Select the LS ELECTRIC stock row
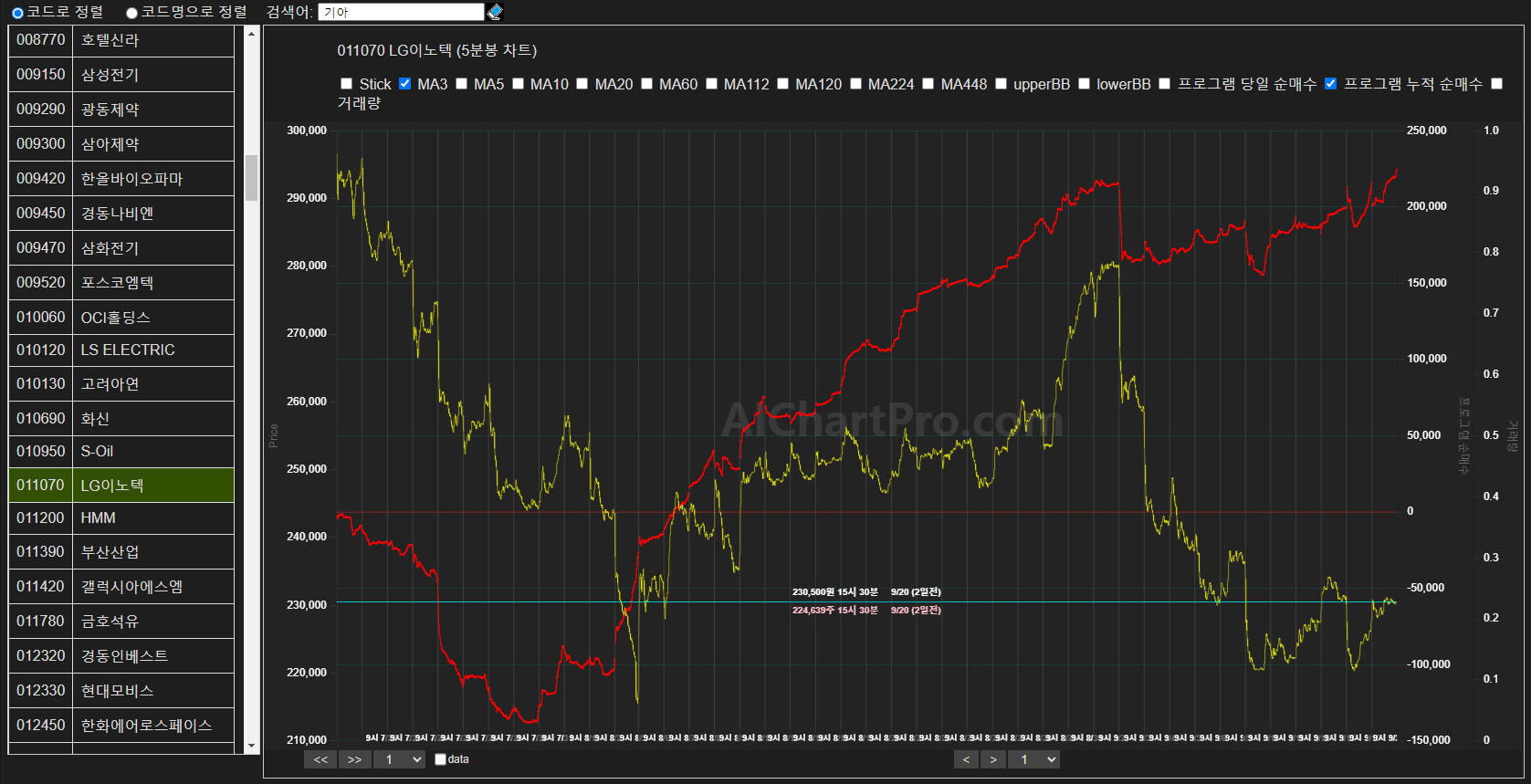Screen dimensions: 1531x784 click(x=121, y=350)
